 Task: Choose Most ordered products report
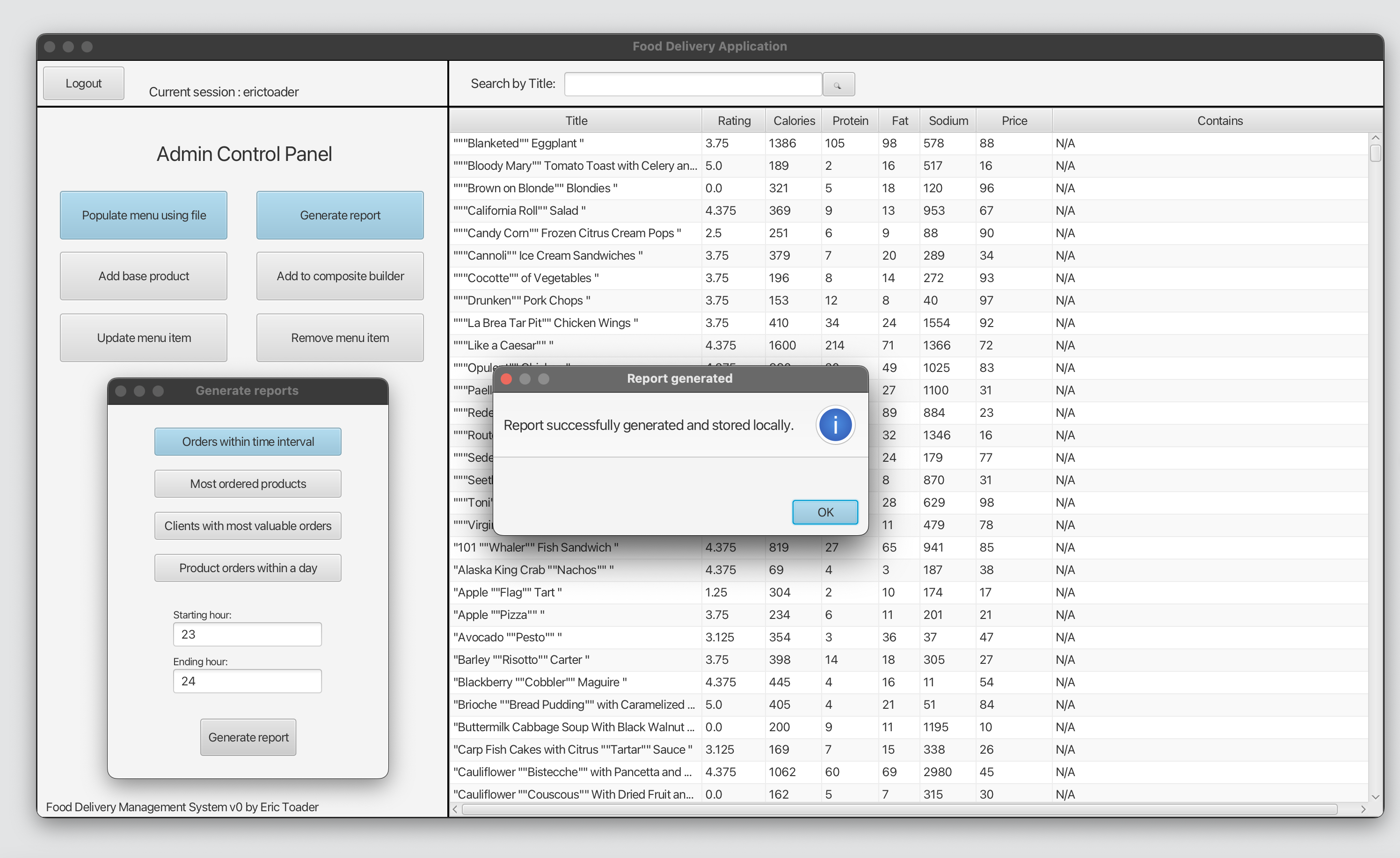[x=248, y=484]
